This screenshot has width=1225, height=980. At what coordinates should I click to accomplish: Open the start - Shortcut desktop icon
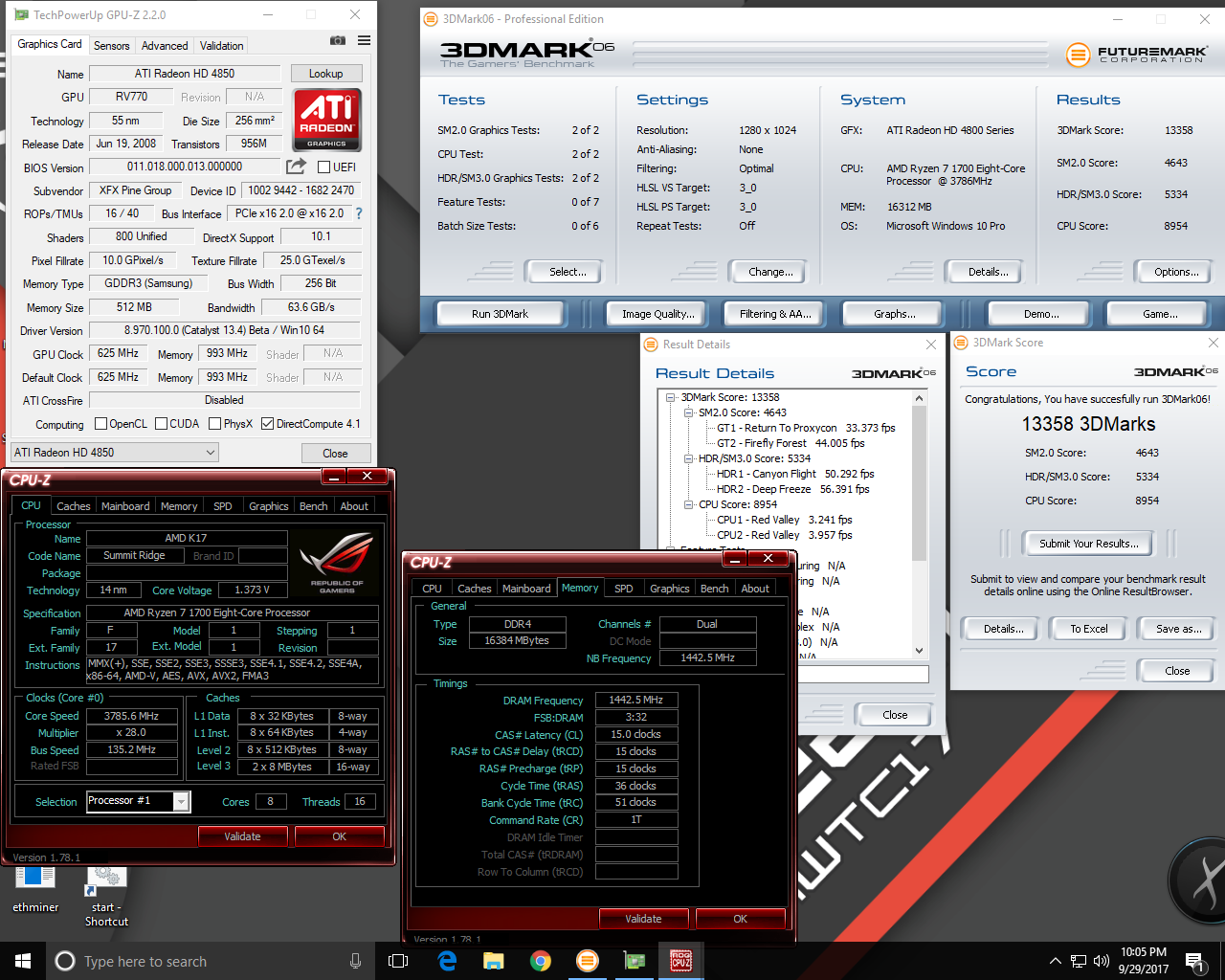[106, 896]
